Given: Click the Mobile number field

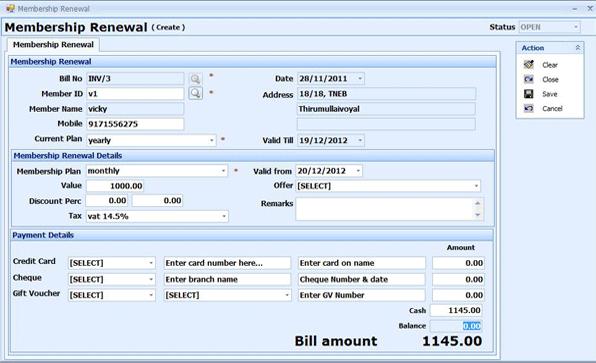Looking at the screenshot, I should (135, 124).
